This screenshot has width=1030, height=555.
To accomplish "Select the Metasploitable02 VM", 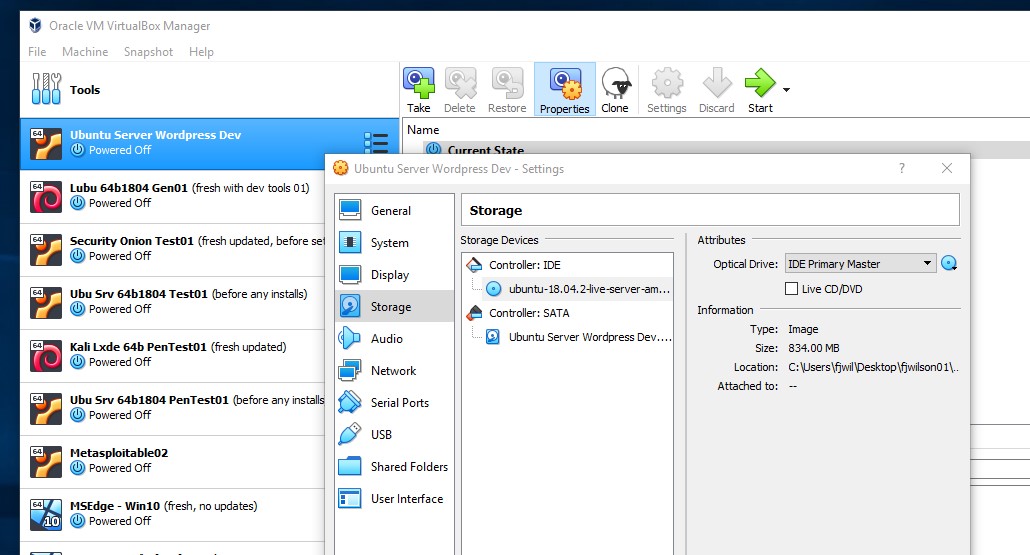I will pos(173,462).
